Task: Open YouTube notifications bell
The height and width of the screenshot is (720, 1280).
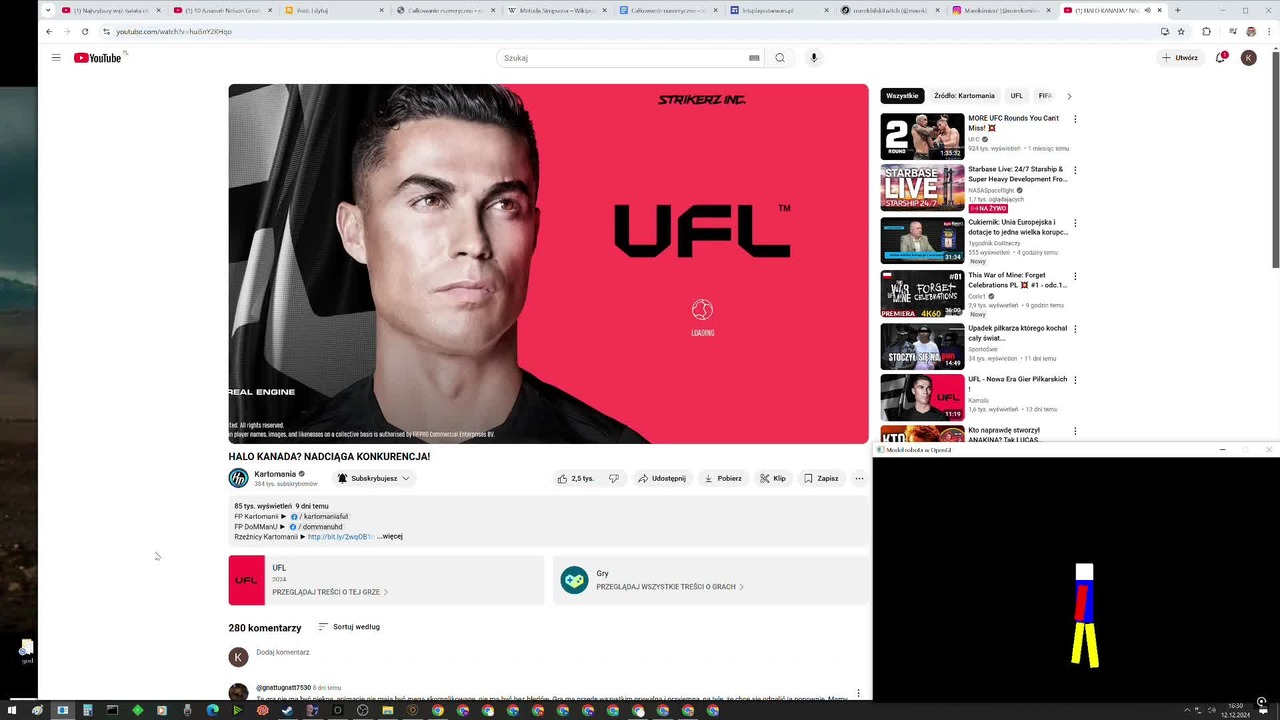Action: coord(1221,57)
